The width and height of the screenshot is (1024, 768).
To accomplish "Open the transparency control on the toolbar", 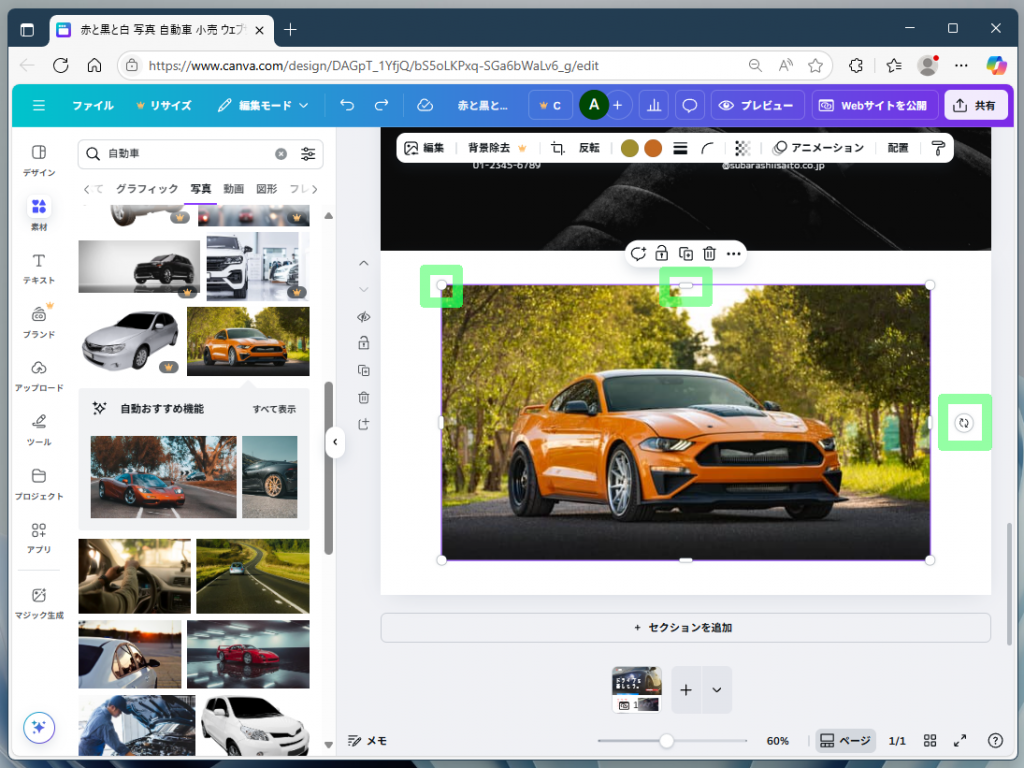I will point(742,147).
